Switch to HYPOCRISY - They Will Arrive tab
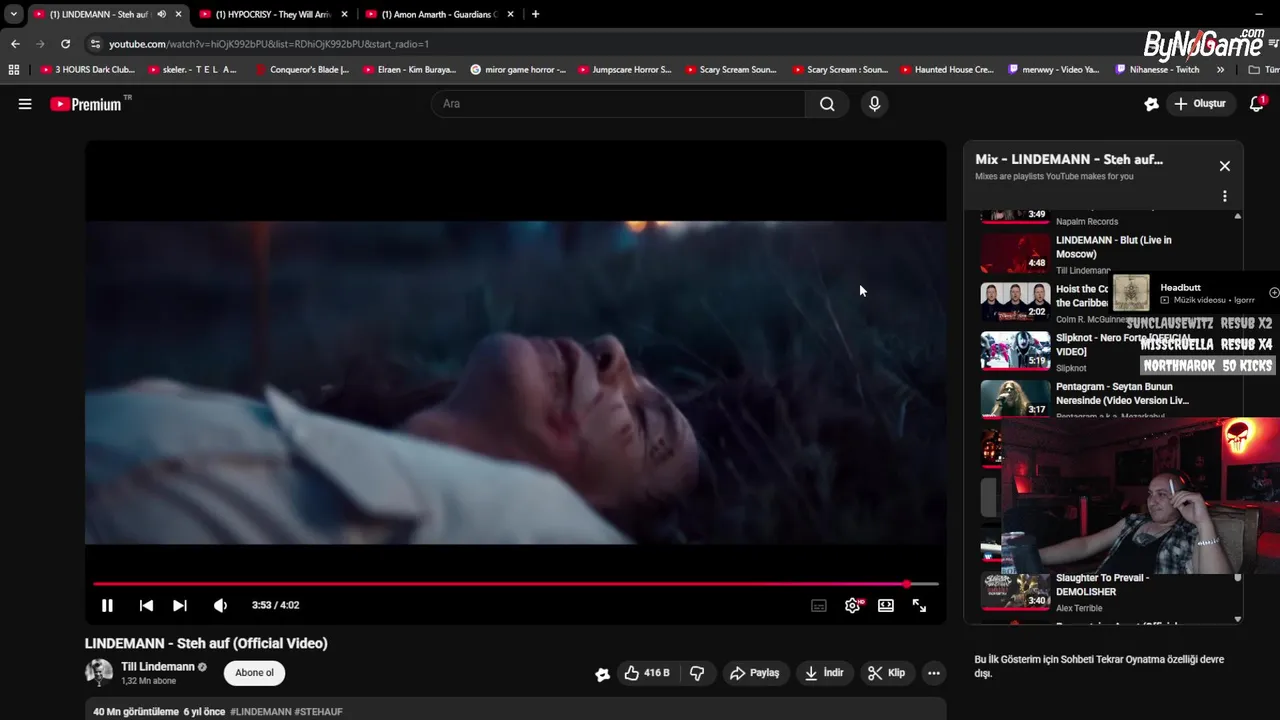This screenshot has height=720, width=1280. click(273, 14)
